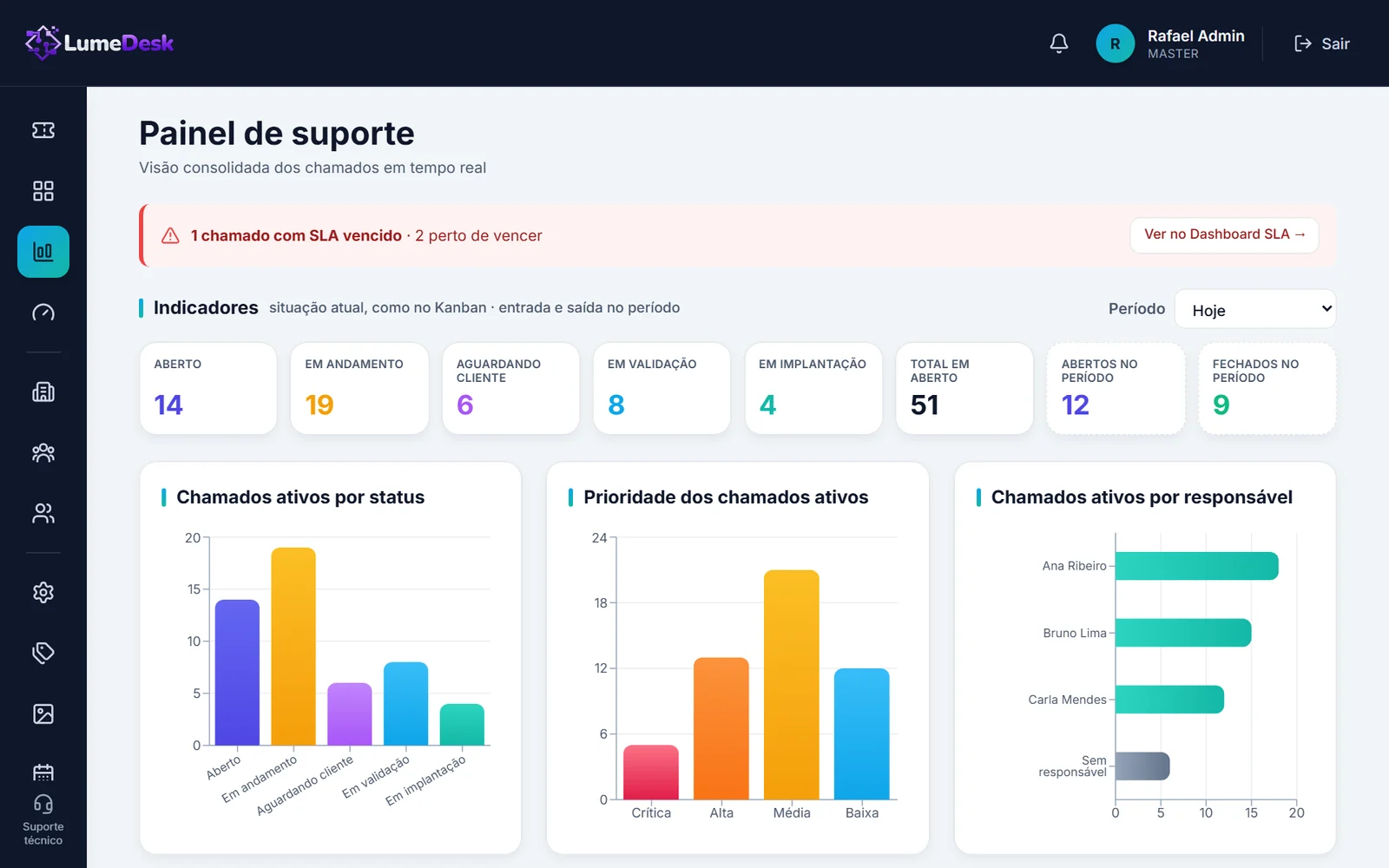Open the image gallery sidebar icon

click(x=43, y=713)
